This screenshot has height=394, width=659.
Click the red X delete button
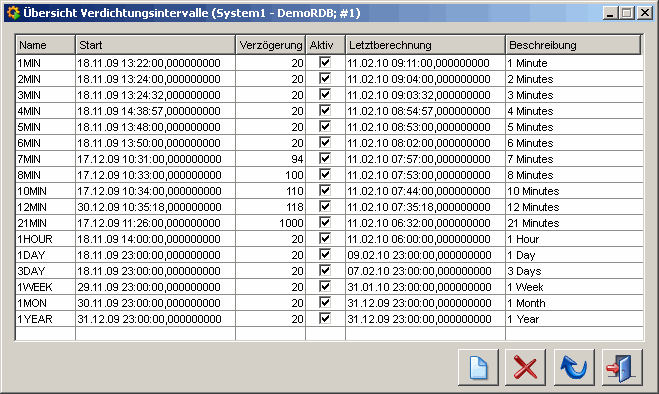click(525, 367)
